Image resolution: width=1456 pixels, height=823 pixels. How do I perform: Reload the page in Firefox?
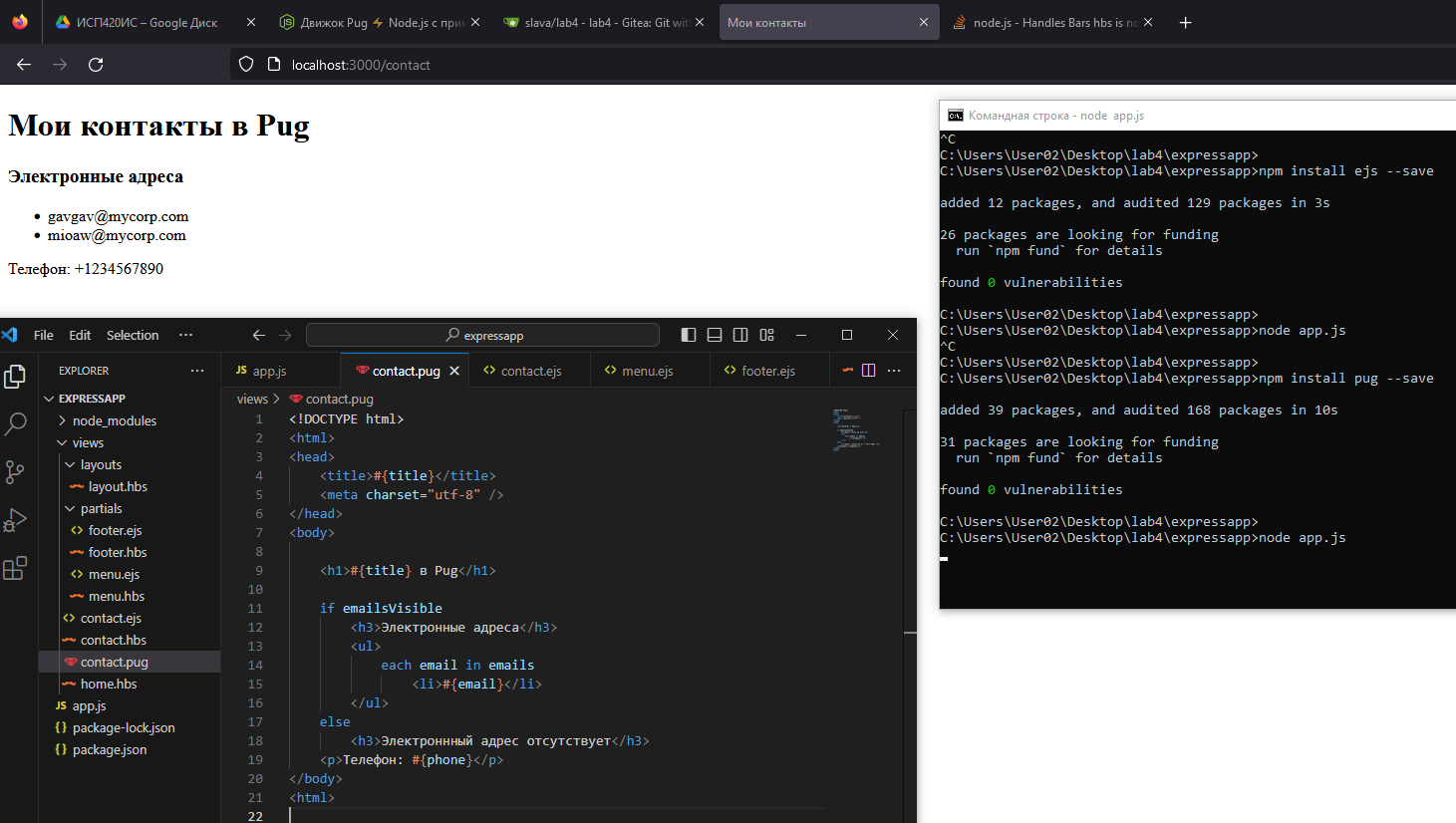click(x=96, y=65)
